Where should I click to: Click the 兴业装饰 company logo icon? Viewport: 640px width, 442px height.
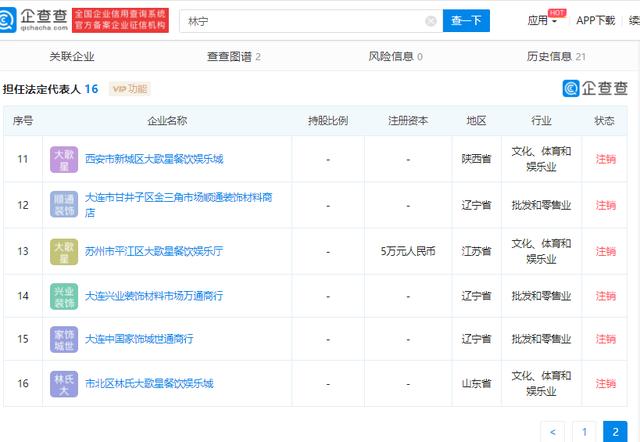(x=64, y=296)
